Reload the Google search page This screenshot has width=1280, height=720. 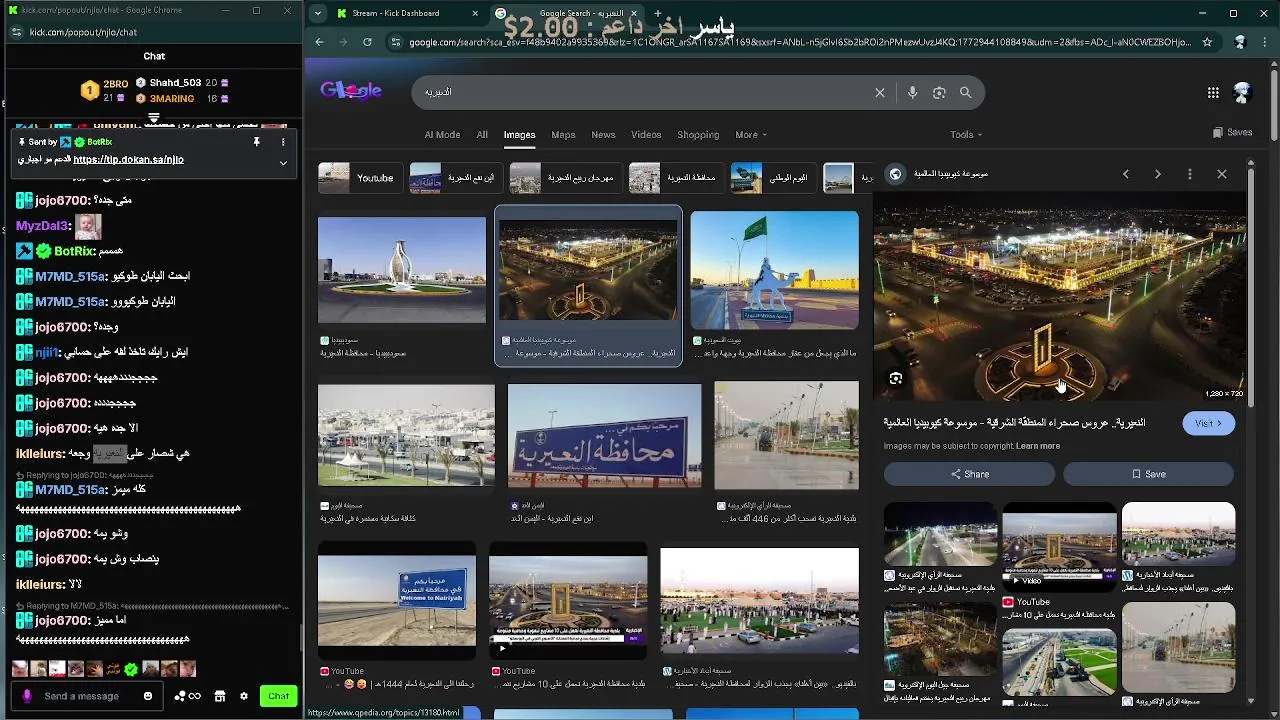pos(367,42)
